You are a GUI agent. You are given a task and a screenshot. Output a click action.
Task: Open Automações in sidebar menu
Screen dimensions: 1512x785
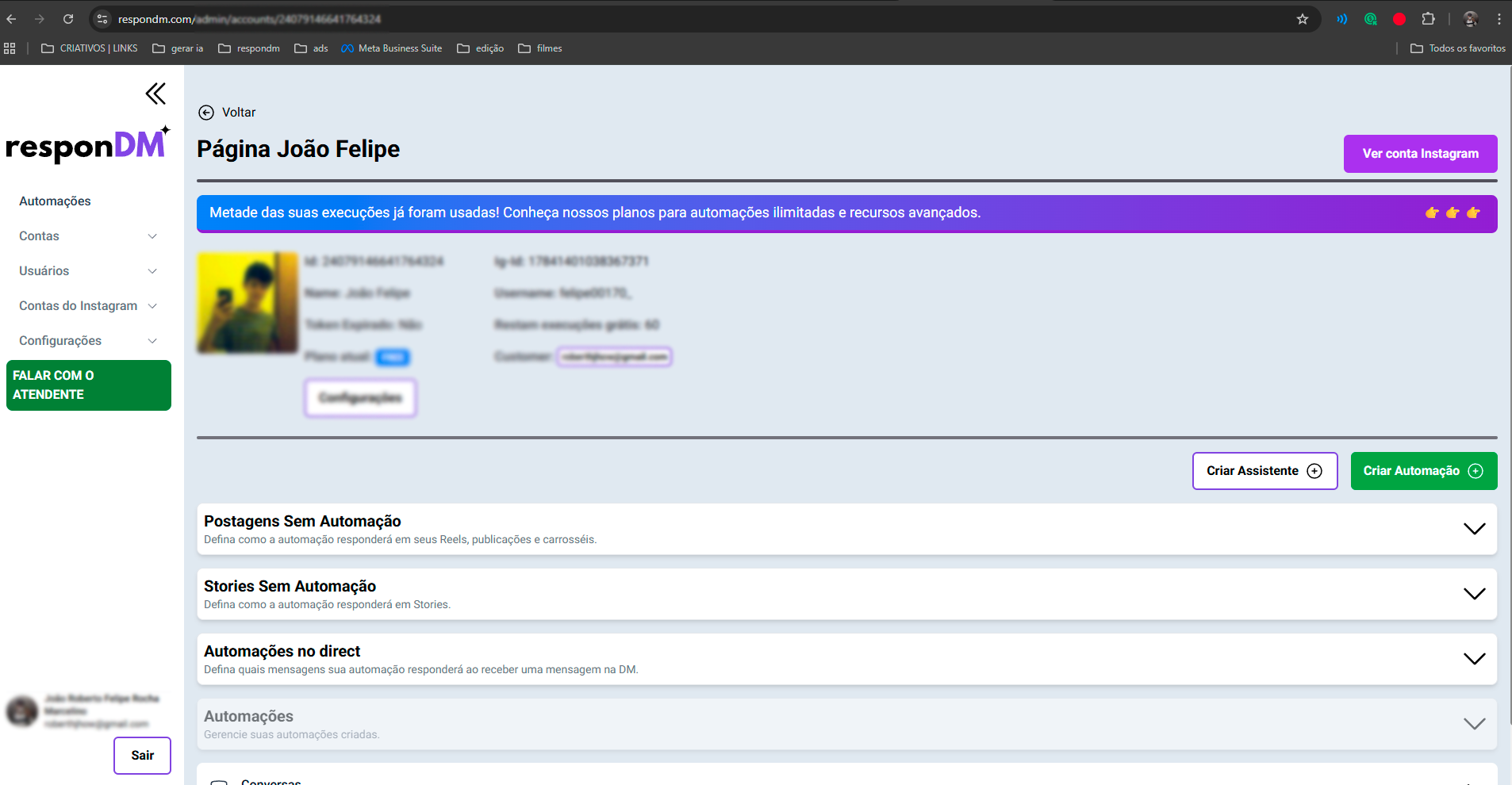coord(55,201)
